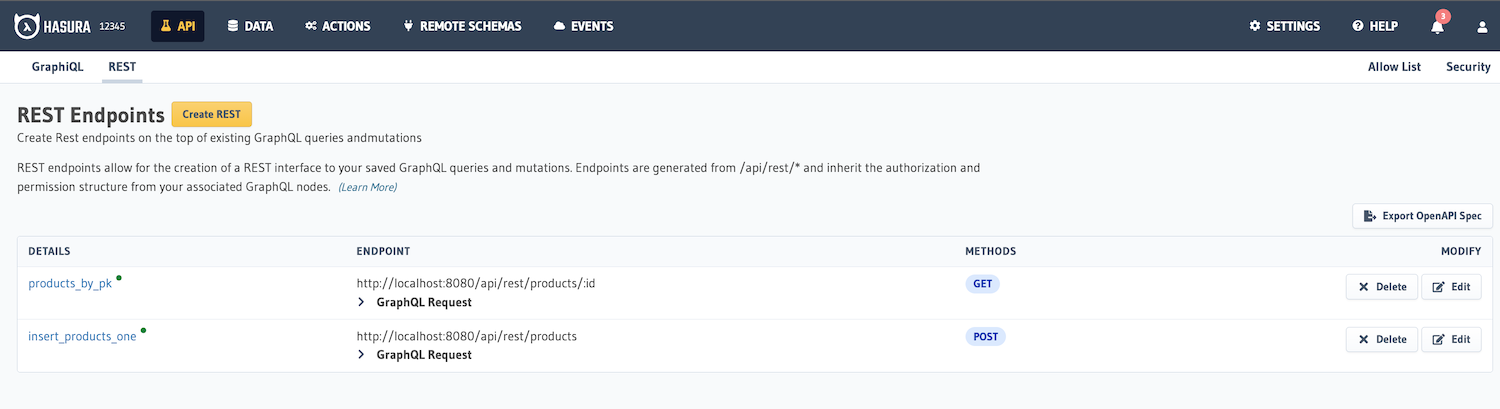Expand GraphQL Request for insert_products_one
The height and width of the screenshot is (409, 1500).
point(414,355)
